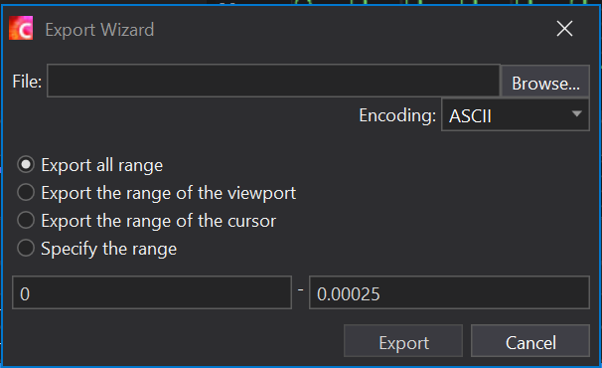
Task: Close the Export Wizard dialog
Action: click(x=564, y=29)
